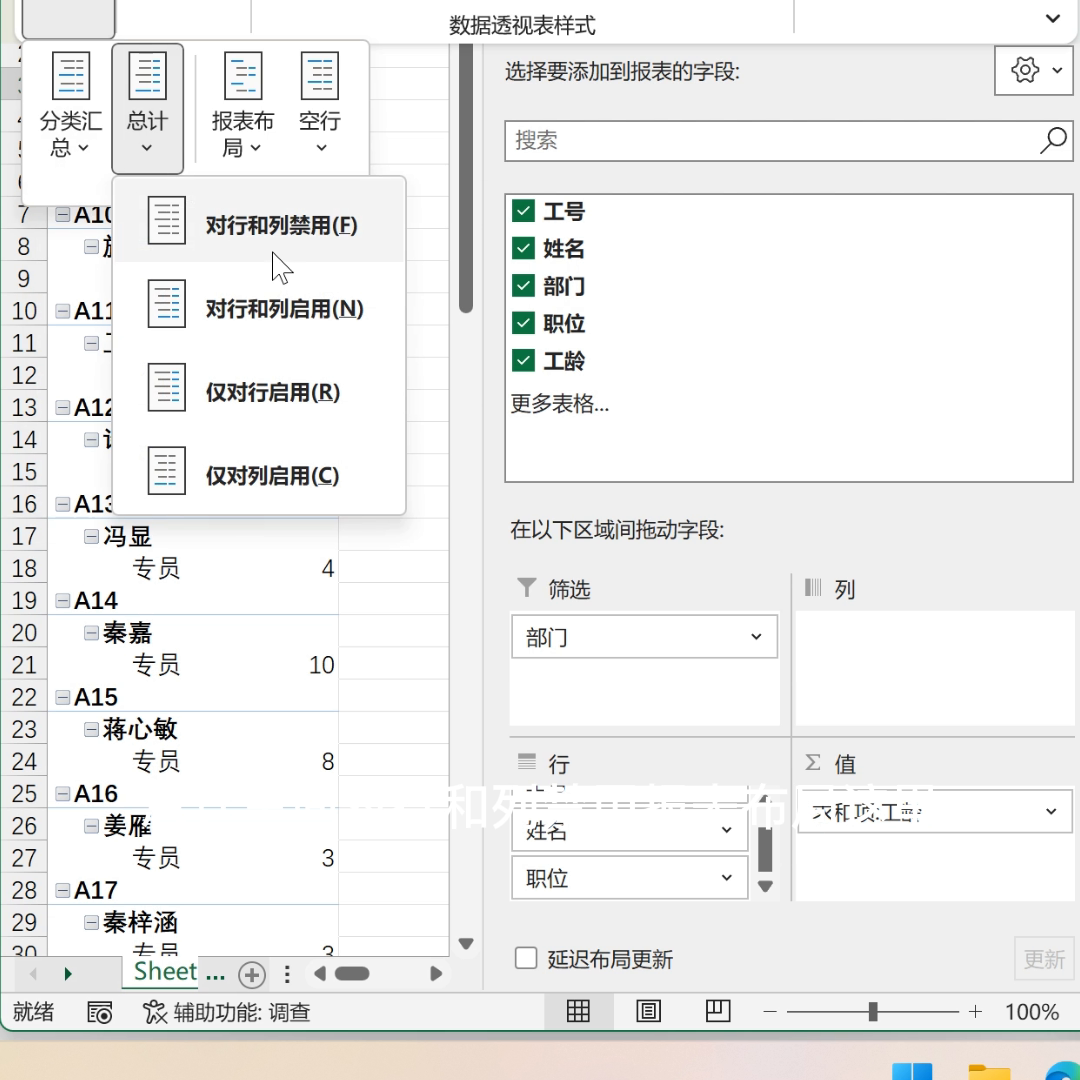Expand the pivot table styles gallery
The width and height of the screenshot is (1080, 1080).
pyautogui.click(x=1052, y=19)
